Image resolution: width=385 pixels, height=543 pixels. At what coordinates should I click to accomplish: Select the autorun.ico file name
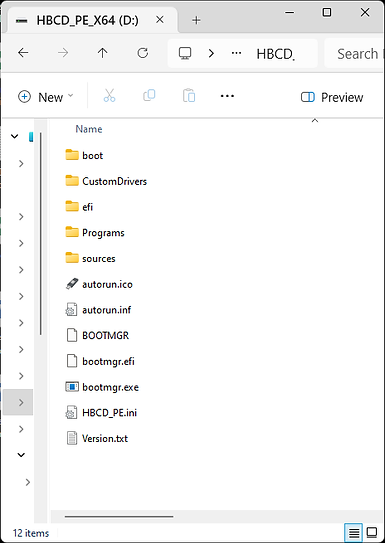click(x=107, y=284)
